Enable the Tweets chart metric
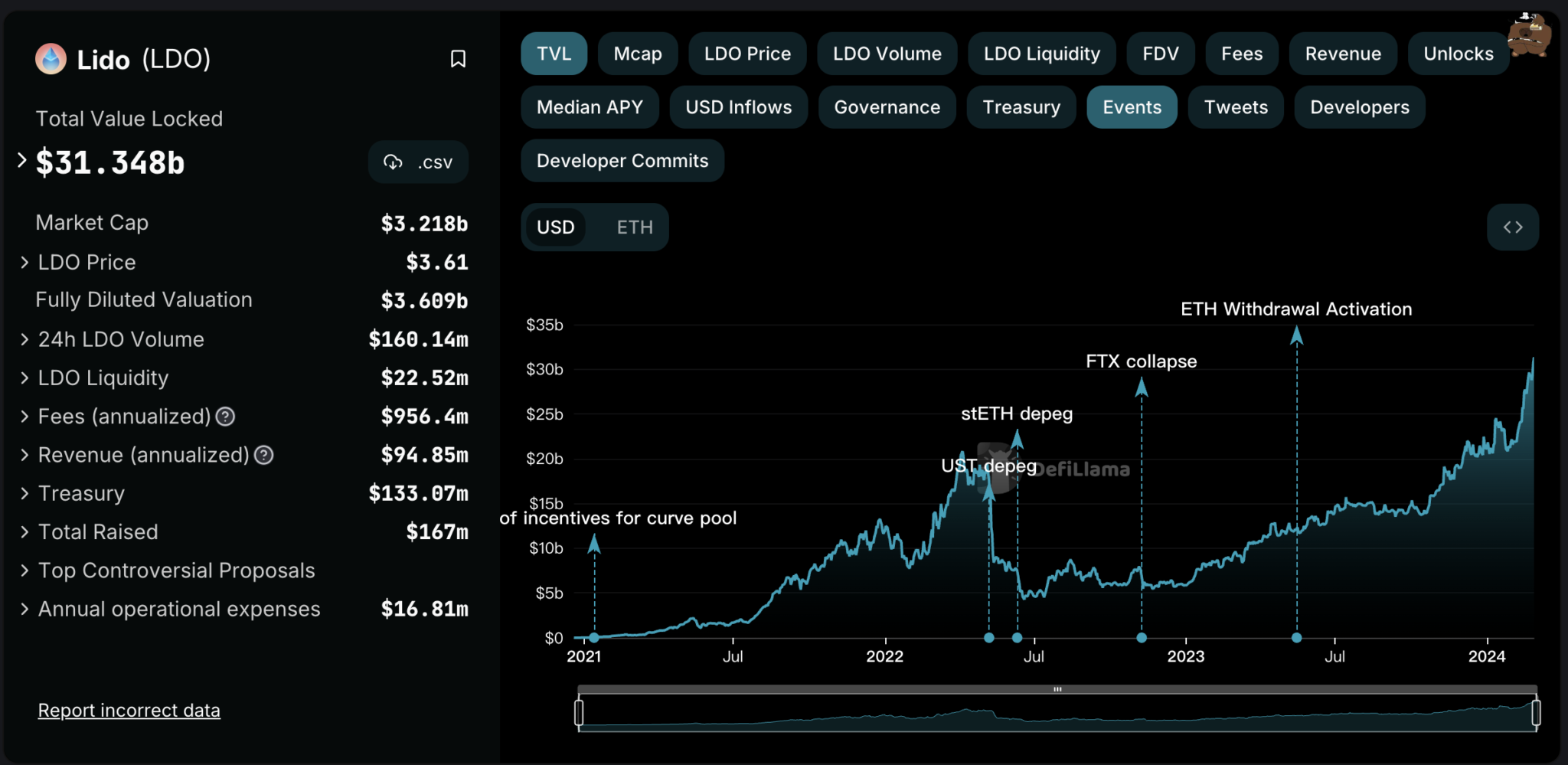 coord(1236,107)
